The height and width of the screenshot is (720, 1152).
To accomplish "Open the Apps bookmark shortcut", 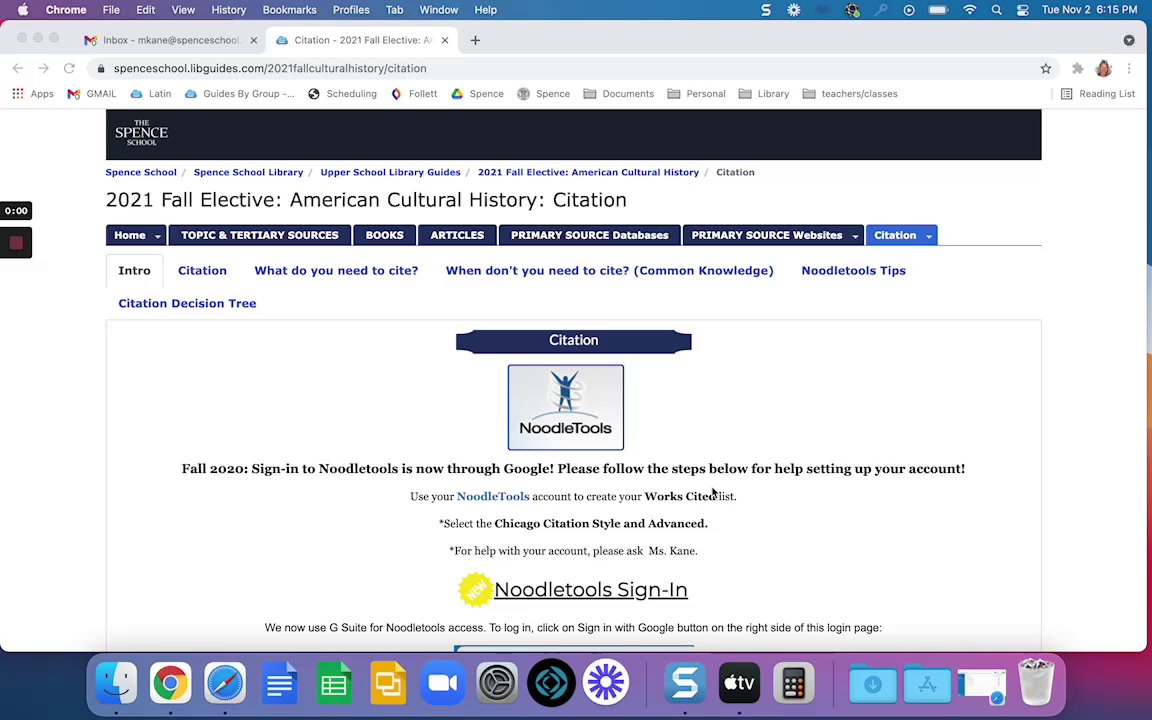I will pos(33,94).
